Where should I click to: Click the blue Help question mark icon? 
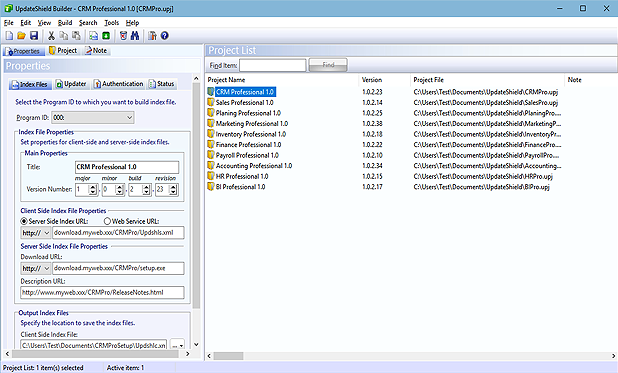tap(164, 36)
